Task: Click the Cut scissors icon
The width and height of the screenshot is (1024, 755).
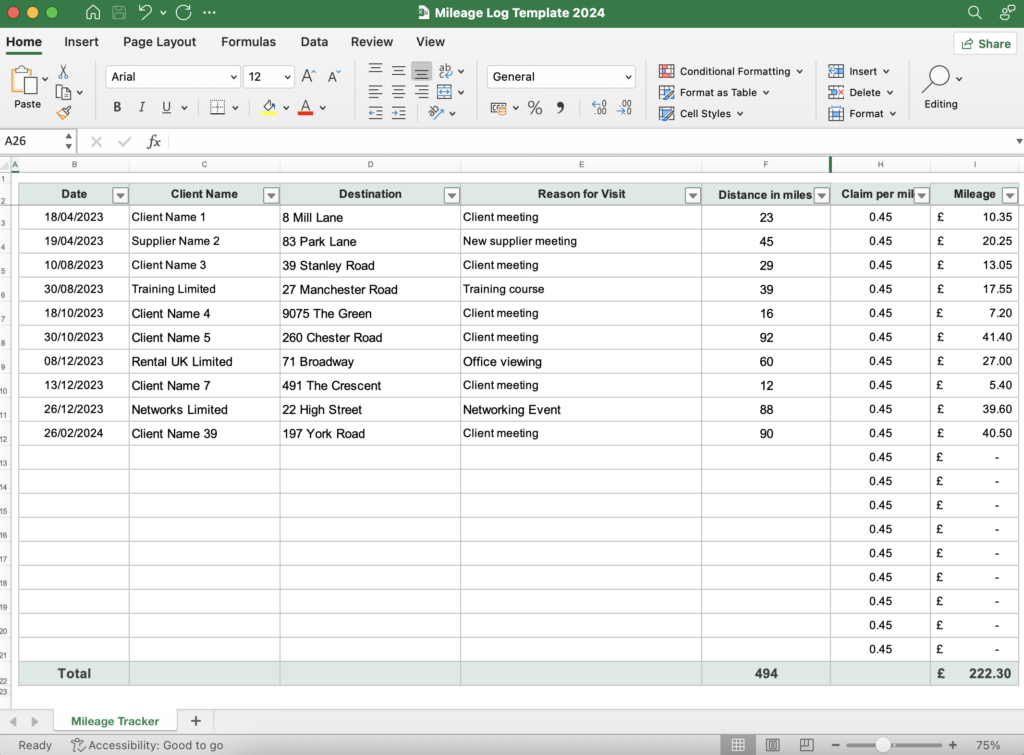Action: [x=63, y=72]
